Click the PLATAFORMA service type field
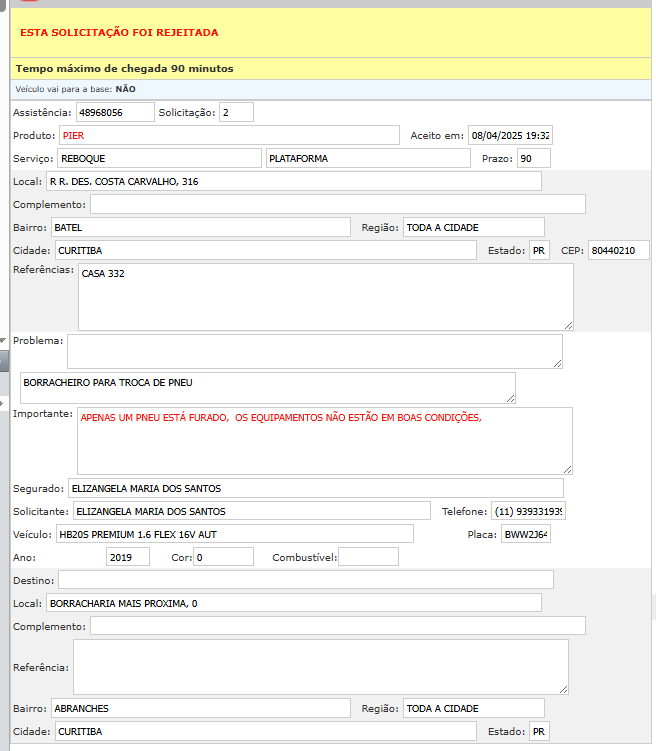The width and height of the screenshot is (656, 751). 367,158
